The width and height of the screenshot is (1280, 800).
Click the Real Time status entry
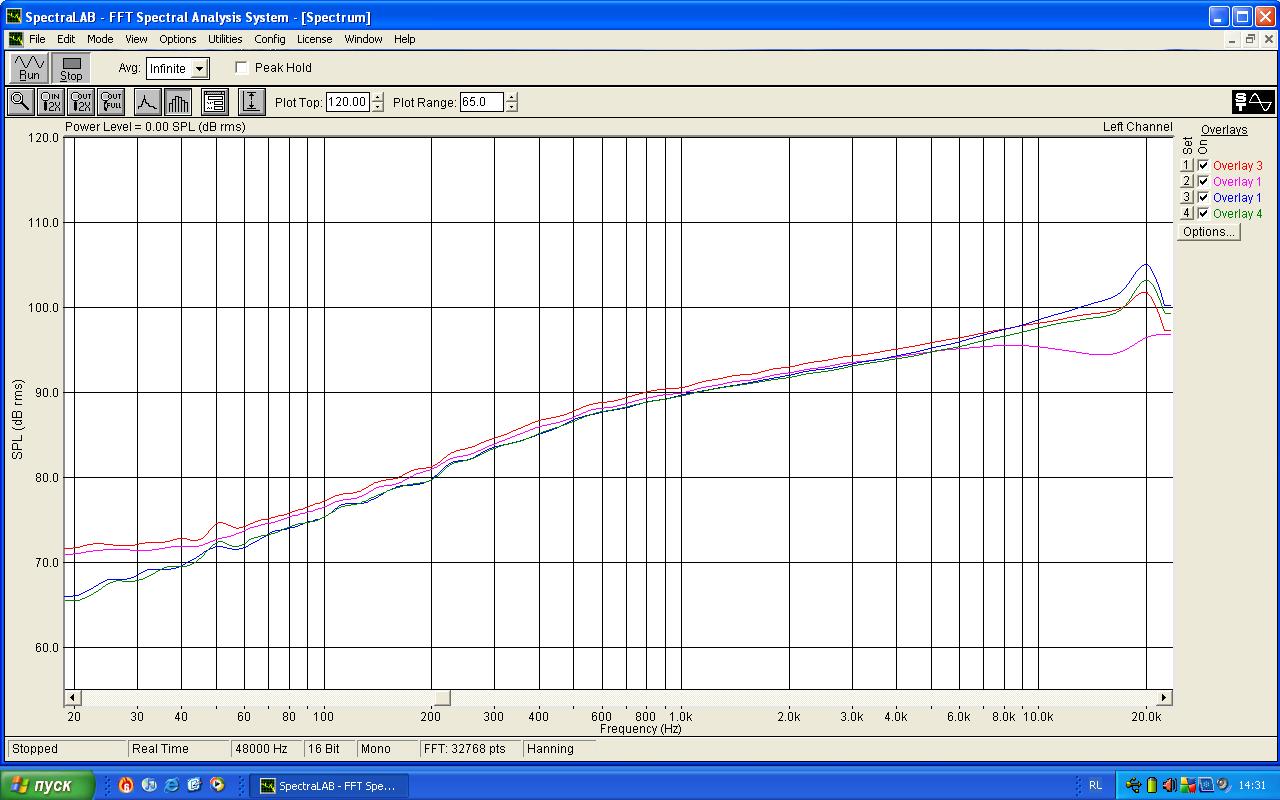click(x=178, y=749)
